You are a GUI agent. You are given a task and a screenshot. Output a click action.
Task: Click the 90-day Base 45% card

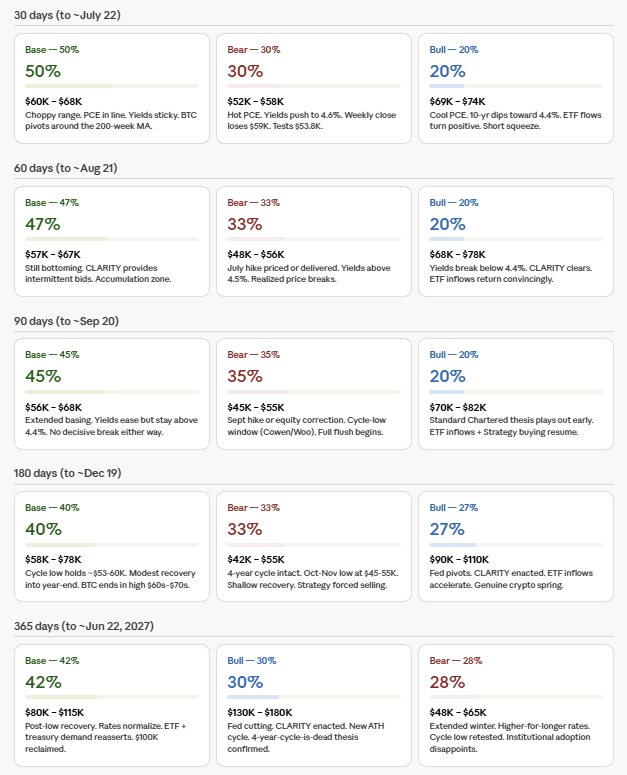[x=112, y=394]
